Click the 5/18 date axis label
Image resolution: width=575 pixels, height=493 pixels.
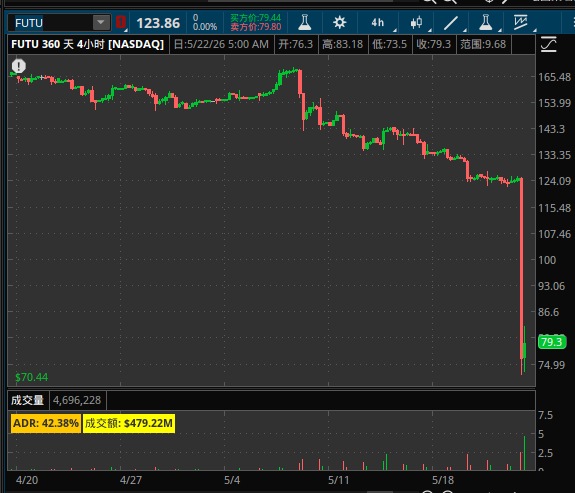pyautogui.click(x=443, y=480)
